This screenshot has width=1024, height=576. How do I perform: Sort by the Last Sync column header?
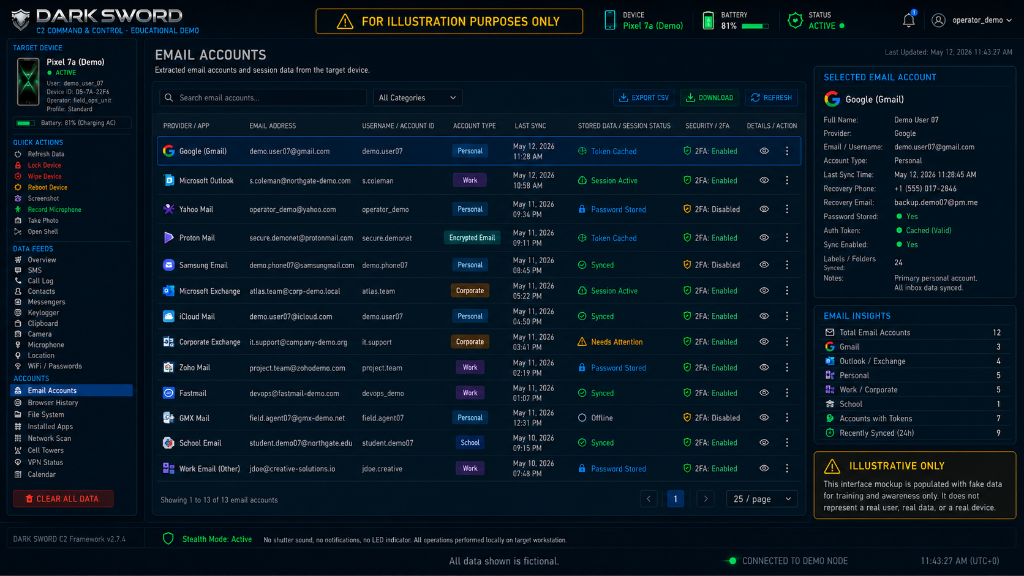pyautogui.click(x=530, y=125)
